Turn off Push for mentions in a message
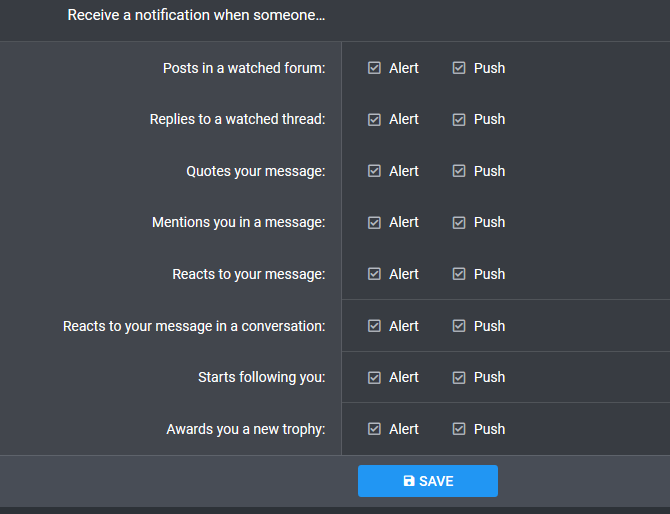The height and width of the screenshot is (514, 670). (x=459, y=223)
